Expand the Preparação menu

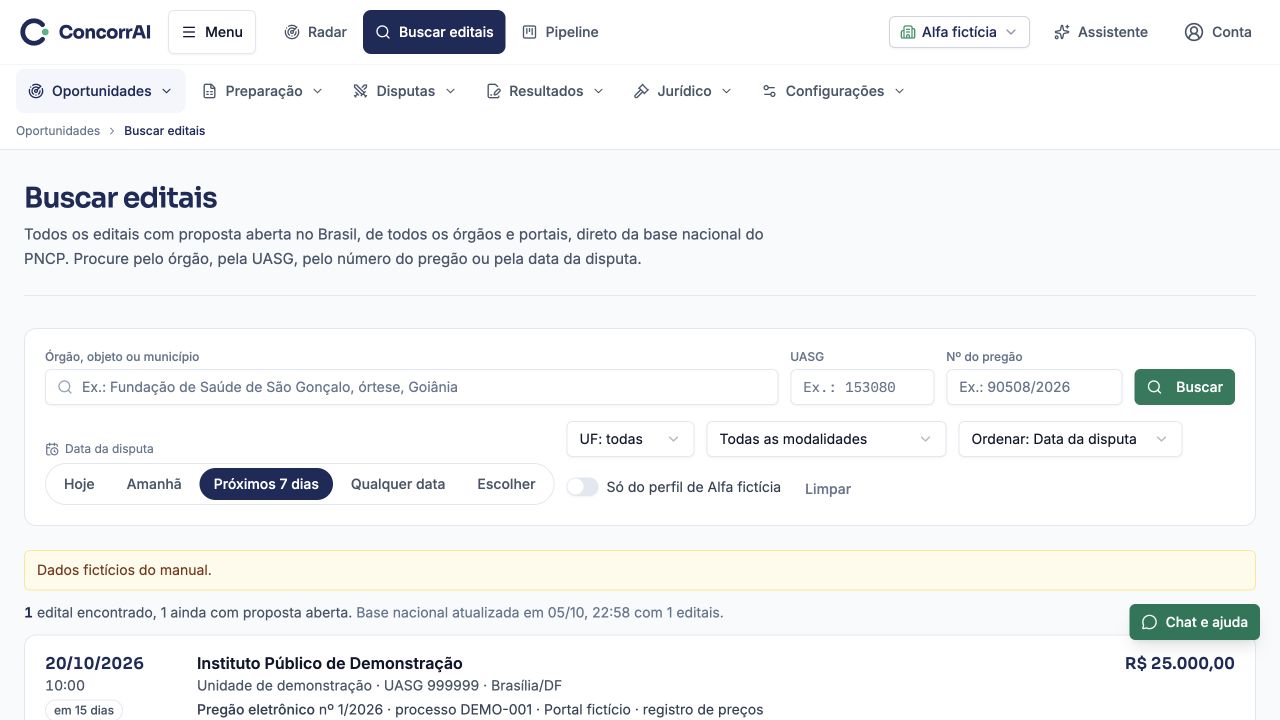tap(263, 91)
